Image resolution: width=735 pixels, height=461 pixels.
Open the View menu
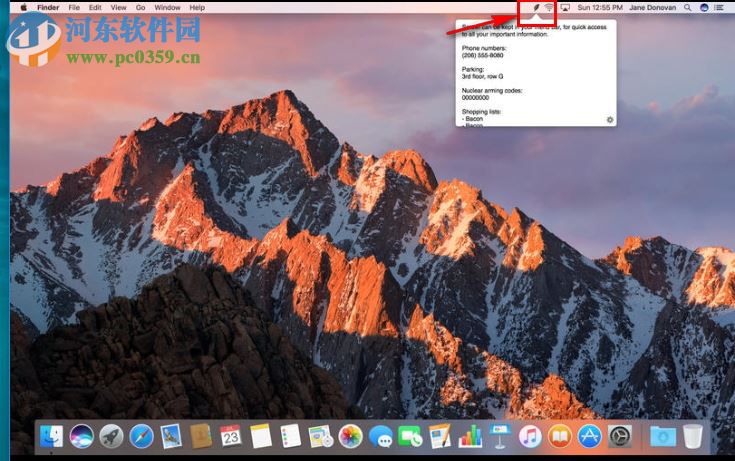point(118,8)
